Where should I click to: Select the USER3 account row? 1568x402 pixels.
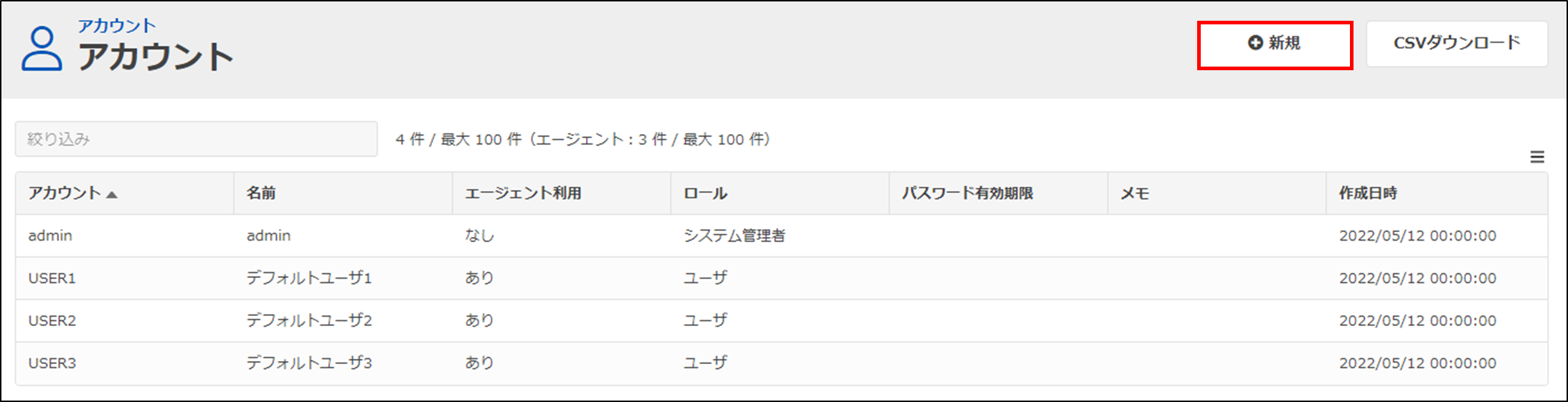tap(52, 363)
